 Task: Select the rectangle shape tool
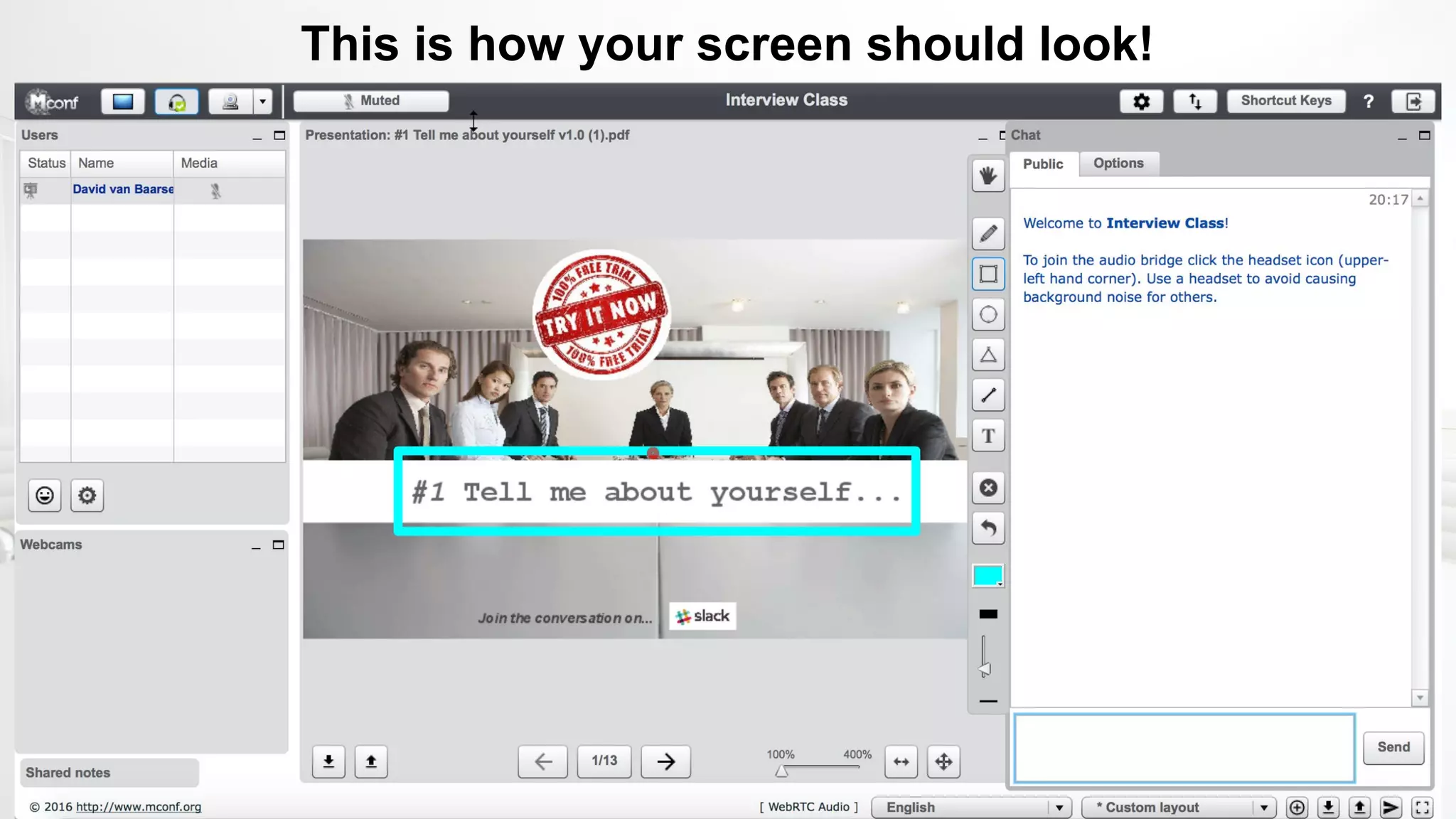pos(988,274)
